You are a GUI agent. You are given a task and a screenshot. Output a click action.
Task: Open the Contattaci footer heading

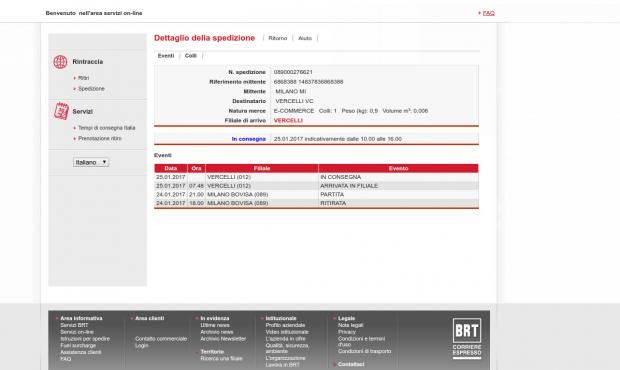tap(351, 364)
